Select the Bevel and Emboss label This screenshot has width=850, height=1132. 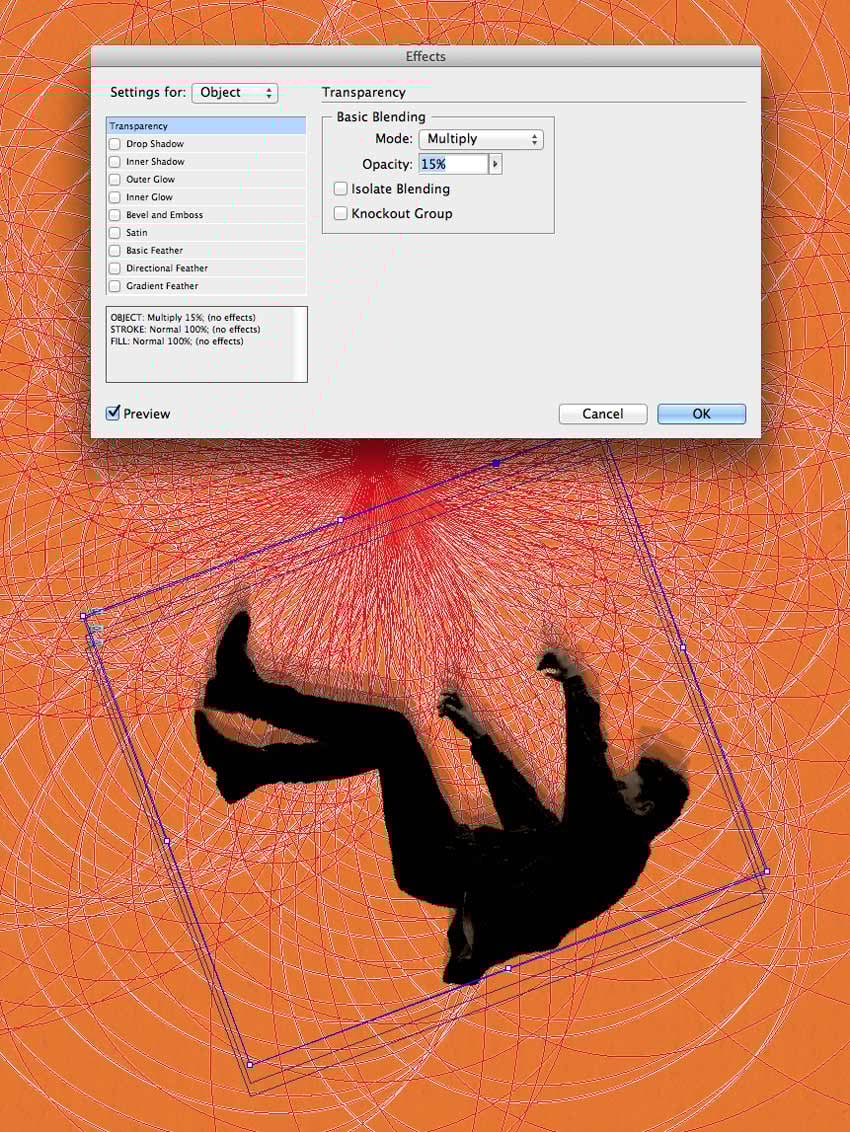tap(165, 215)
